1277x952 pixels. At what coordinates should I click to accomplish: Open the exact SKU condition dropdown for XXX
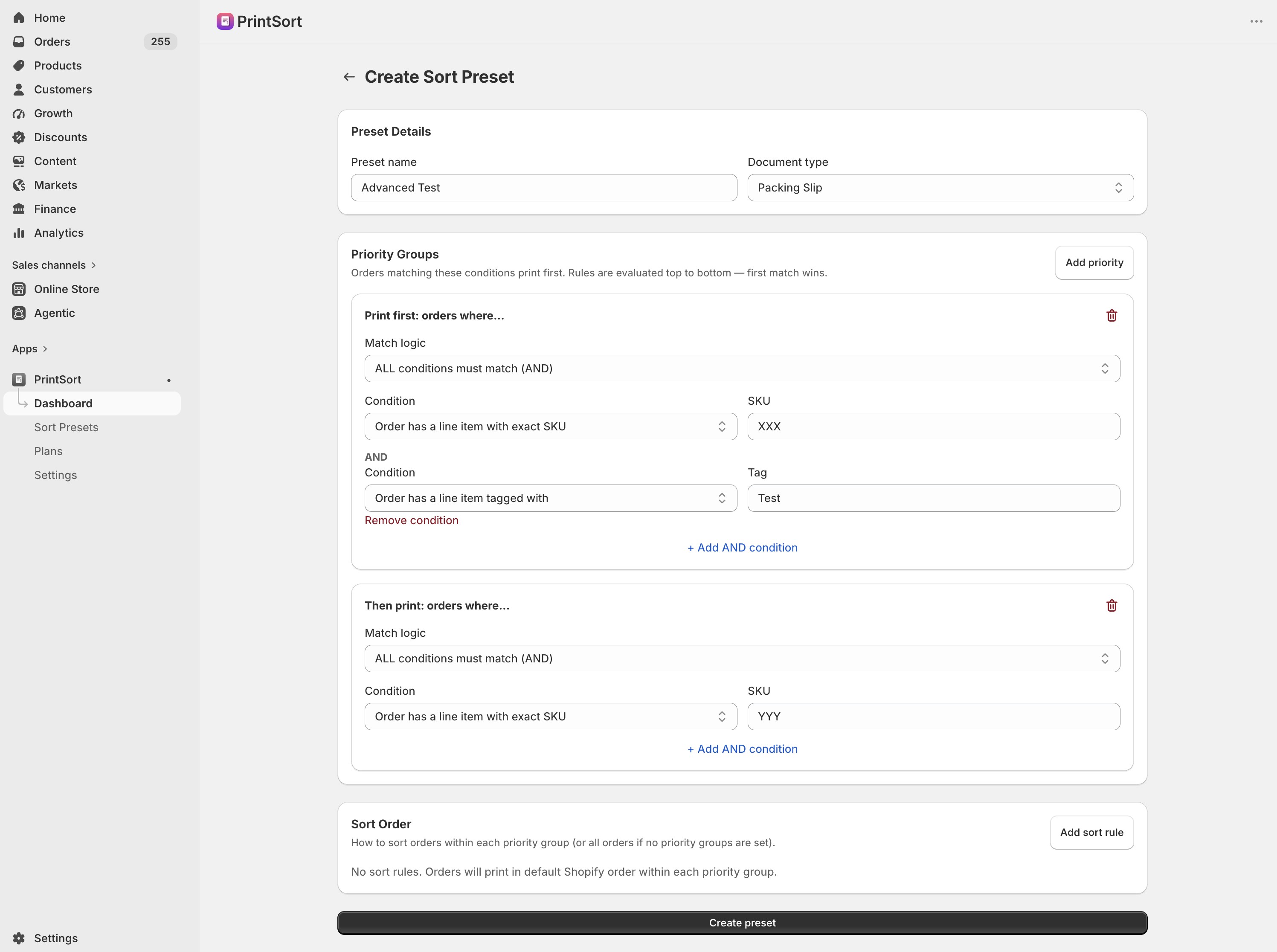551,427
